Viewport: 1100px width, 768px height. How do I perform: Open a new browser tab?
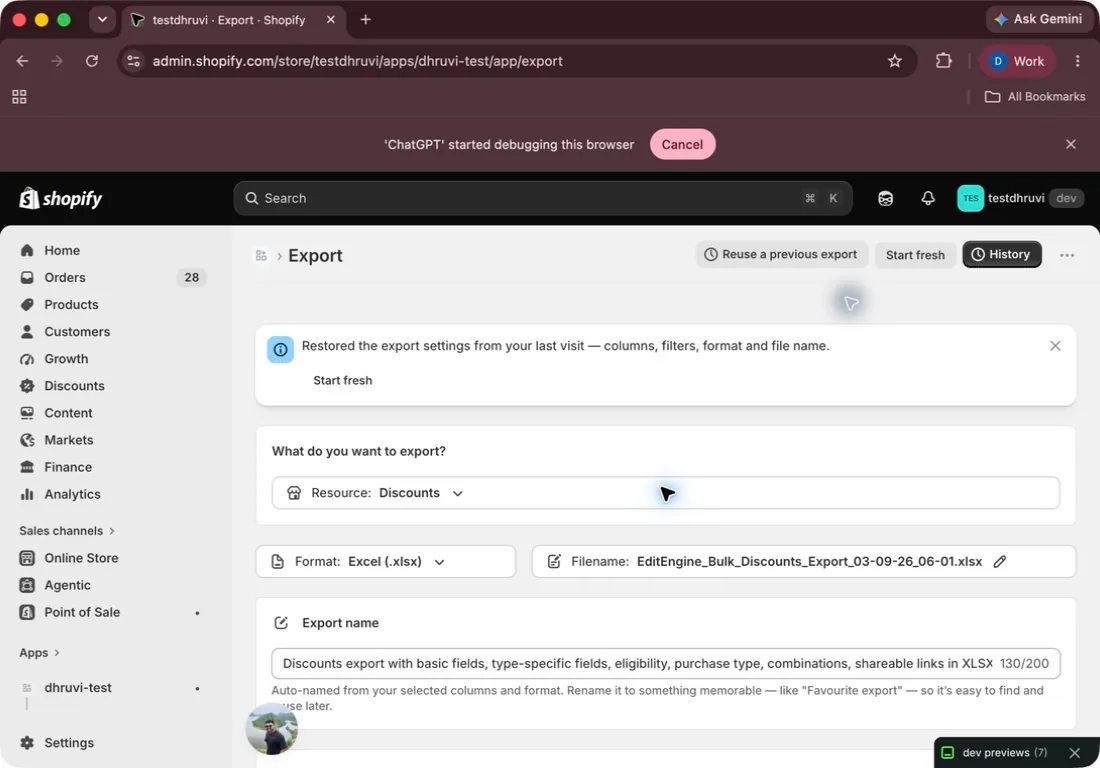pyautogui.click(x=365, y=20)
